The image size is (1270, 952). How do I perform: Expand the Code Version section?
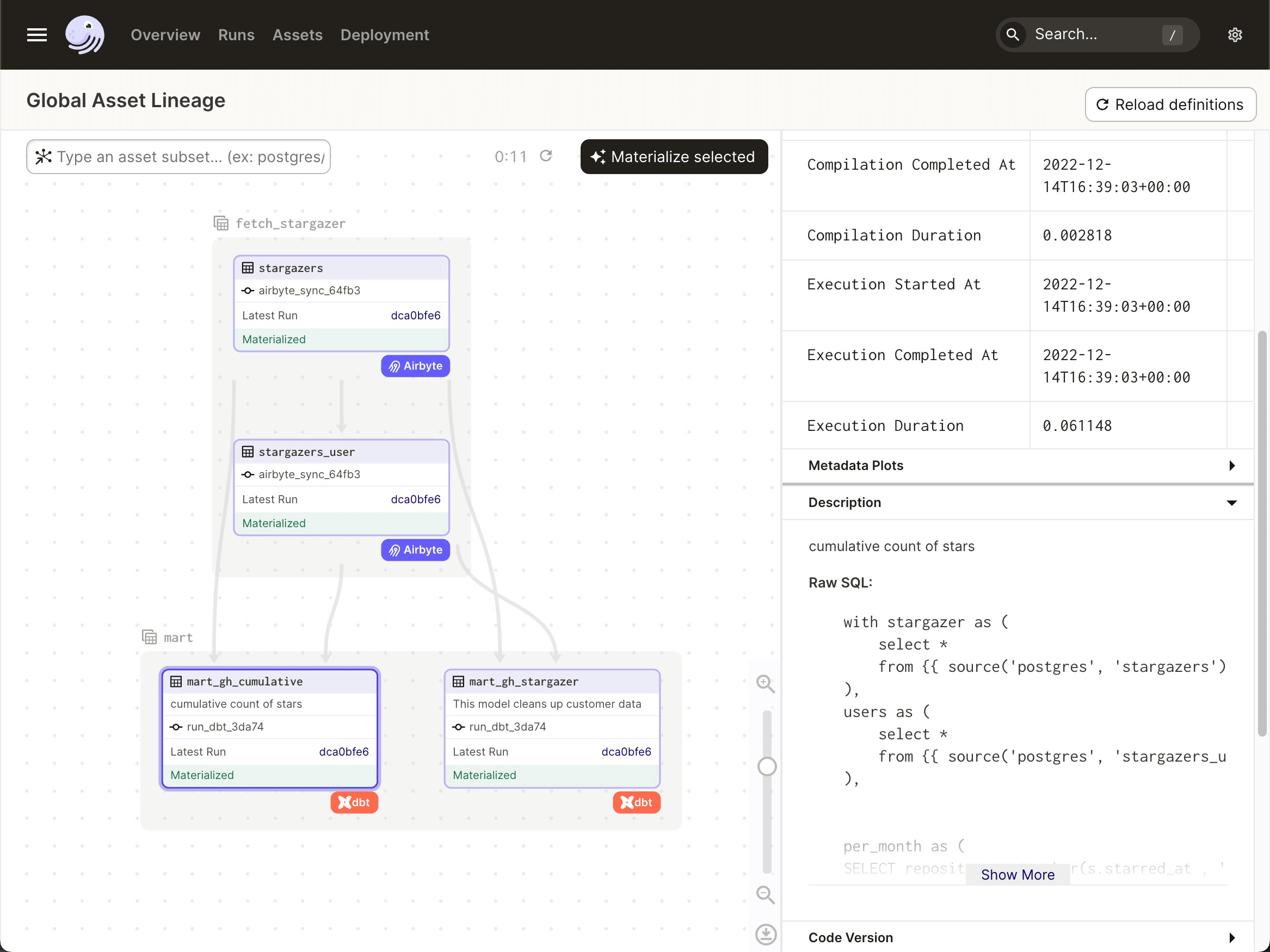[1231, 938]
